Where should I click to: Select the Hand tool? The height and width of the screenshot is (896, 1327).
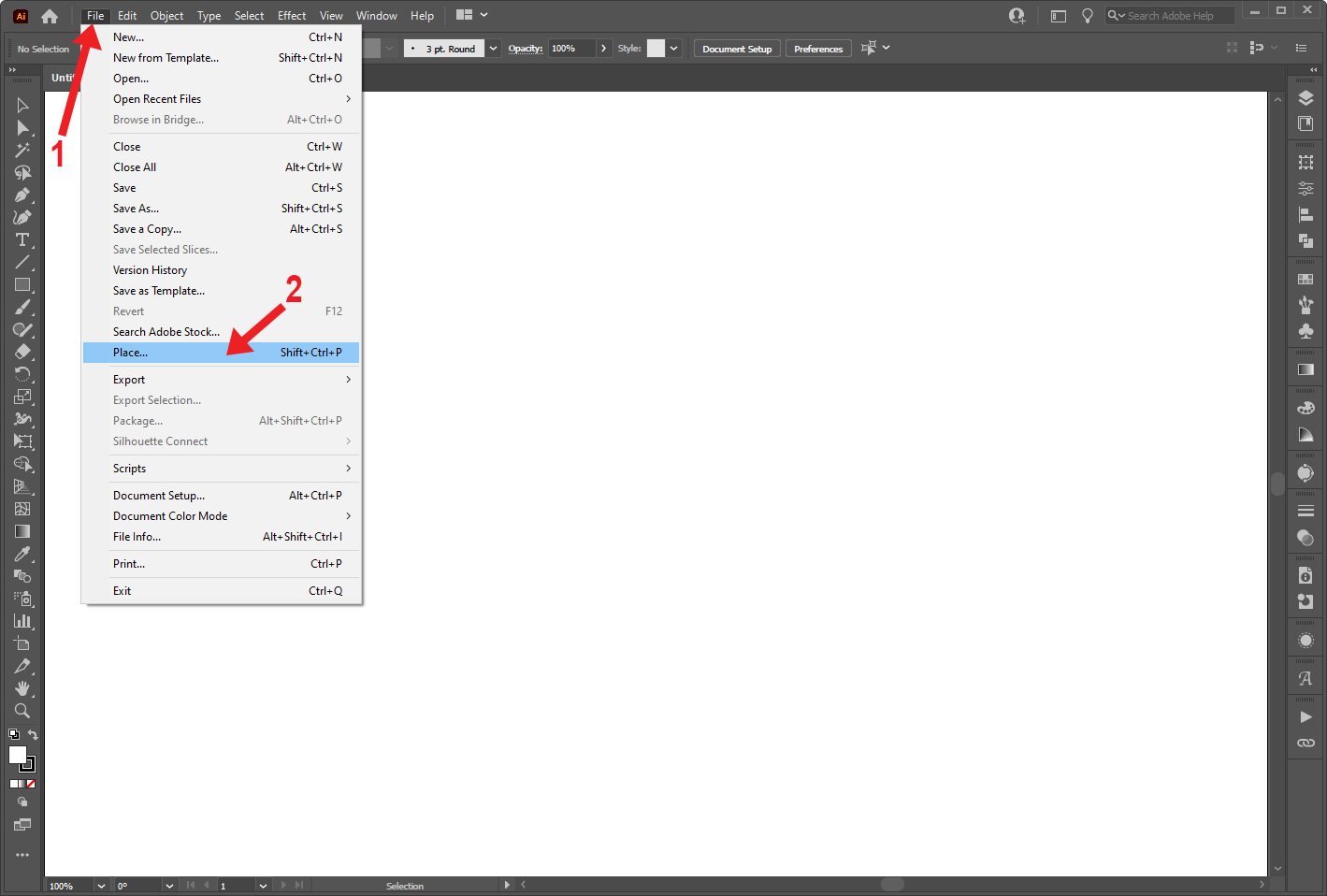tap(22, 689)
